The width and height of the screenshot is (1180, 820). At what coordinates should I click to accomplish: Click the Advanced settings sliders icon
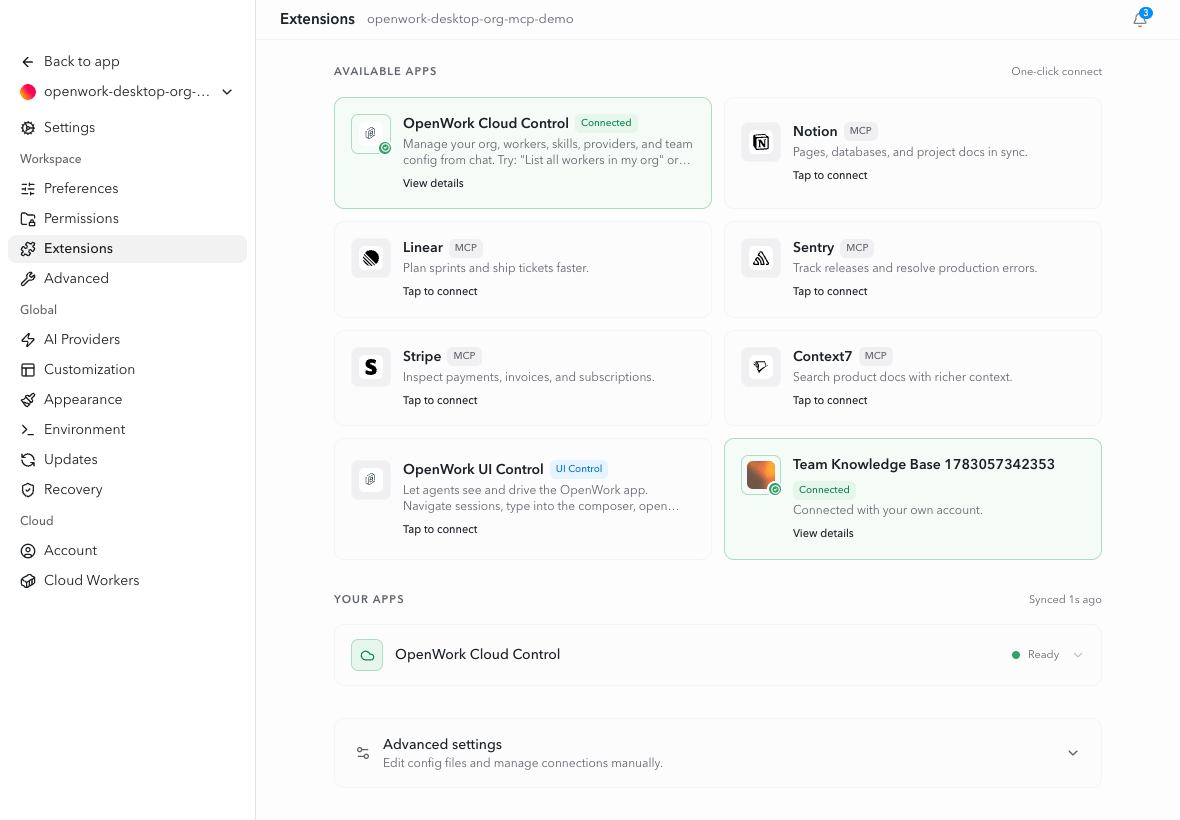(363, 753)
